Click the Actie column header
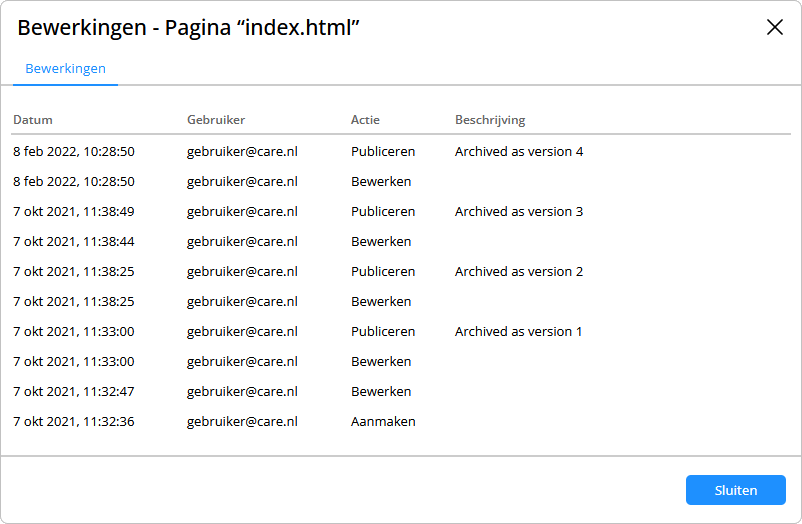Viewport: 802px width, 524px height. click(365, 120)
